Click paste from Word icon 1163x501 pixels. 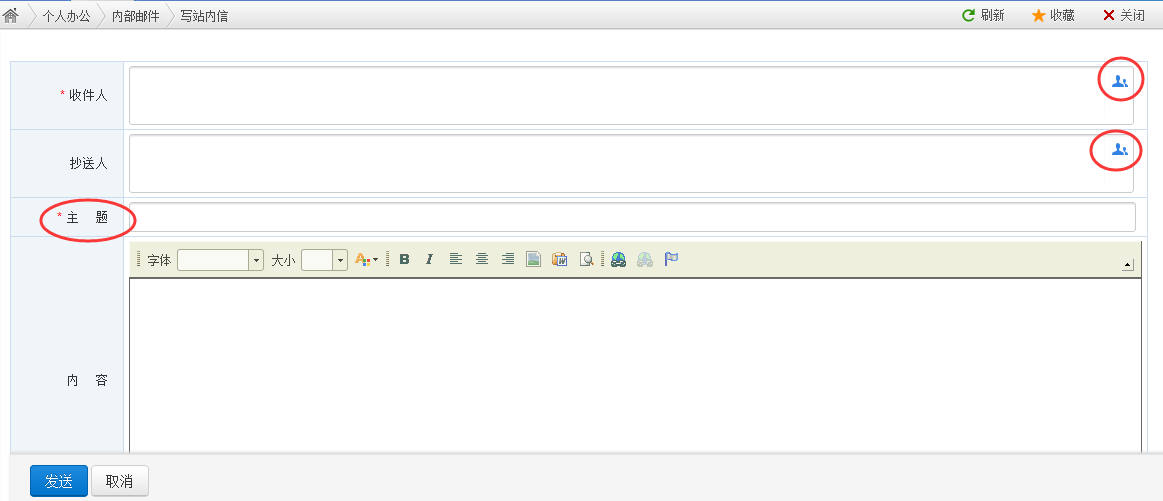[x=560, y=260]
